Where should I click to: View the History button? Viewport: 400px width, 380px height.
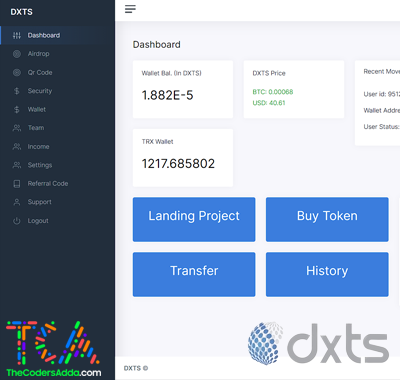(327, 274)
